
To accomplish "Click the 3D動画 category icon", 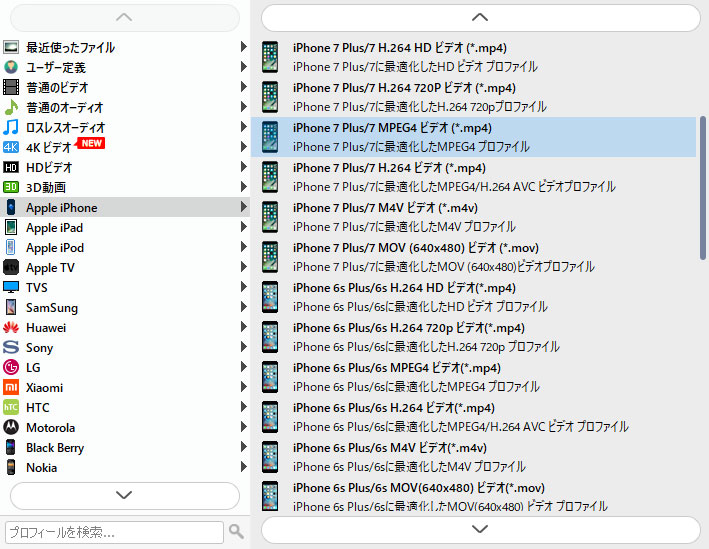I will pos(11,187).
